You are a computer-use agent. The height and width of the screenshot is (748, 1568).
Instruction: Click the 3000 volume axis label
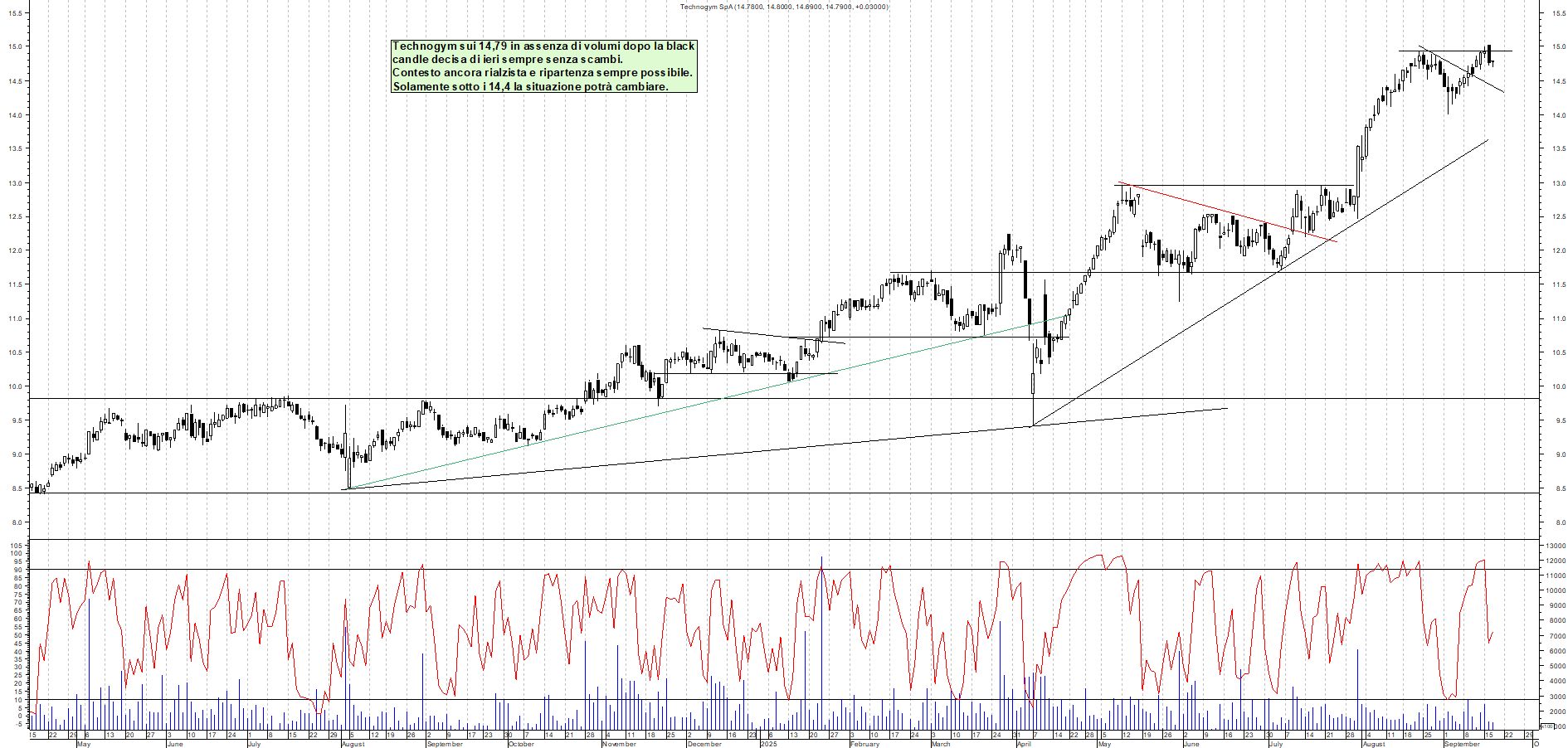(1557, 696)
